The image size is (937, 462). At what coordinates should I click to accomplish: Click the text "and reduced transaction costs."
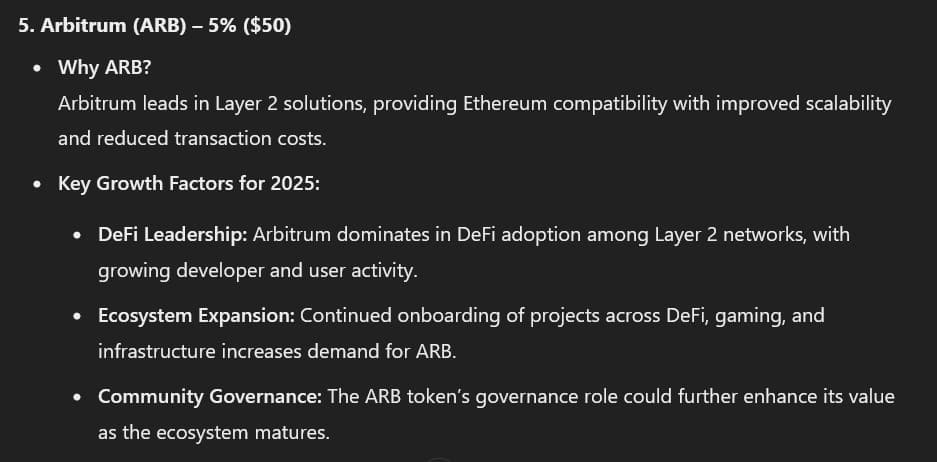[x=192, y=139]
